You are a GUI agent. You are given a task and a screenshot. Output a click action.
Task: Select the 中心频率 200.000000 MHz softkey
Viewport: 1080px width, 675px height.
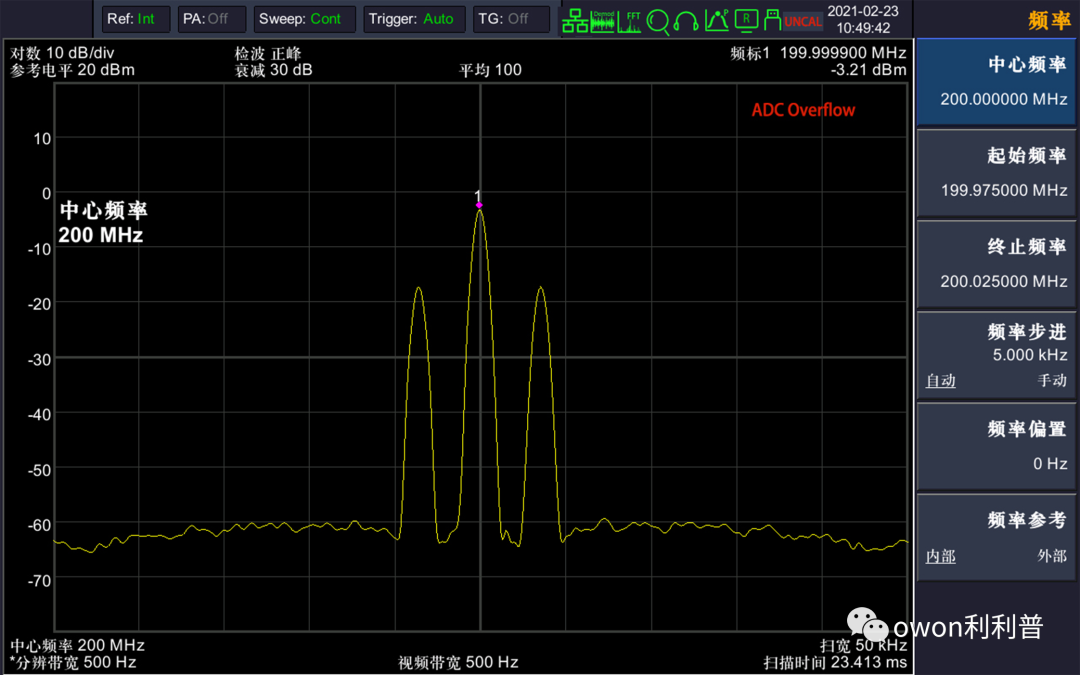pos(996,82)
